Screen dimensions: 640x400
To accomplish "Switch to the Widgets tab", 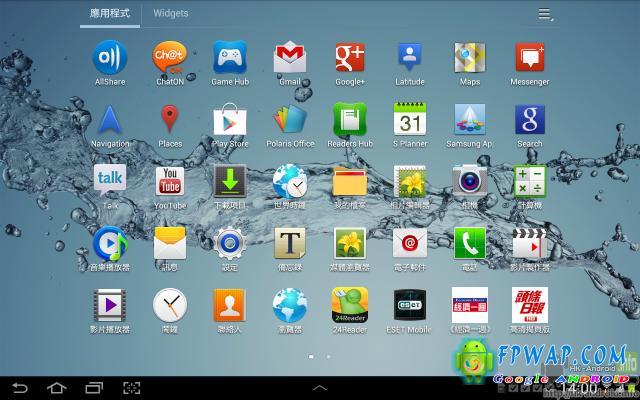I will [170, 14].
